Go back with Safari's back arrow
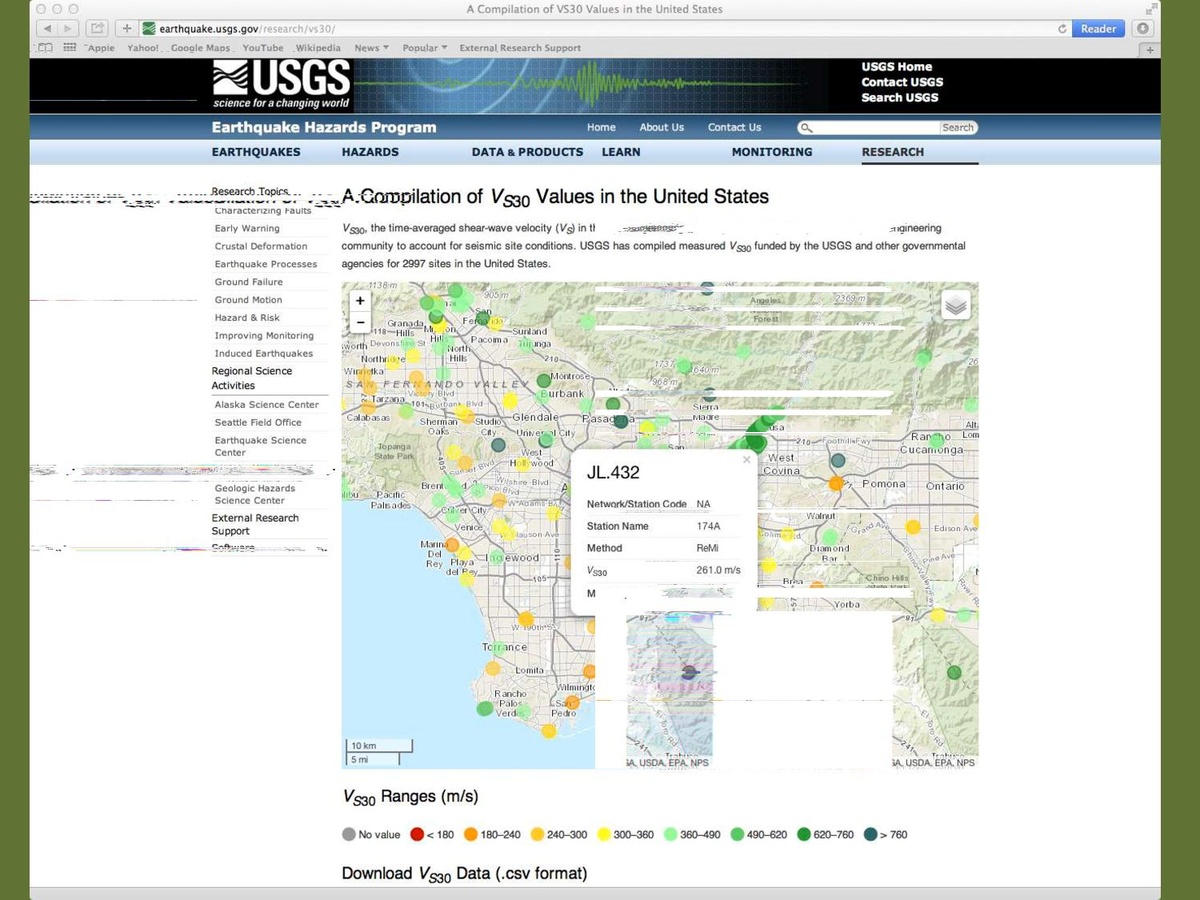The width and height of the screenshot is (1200, 900). [46, 29]
